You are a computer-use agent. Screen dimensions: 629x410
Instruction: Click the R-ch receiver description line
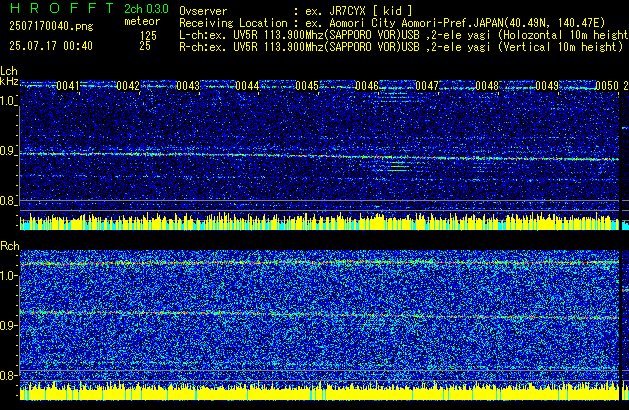click(401, 47)
